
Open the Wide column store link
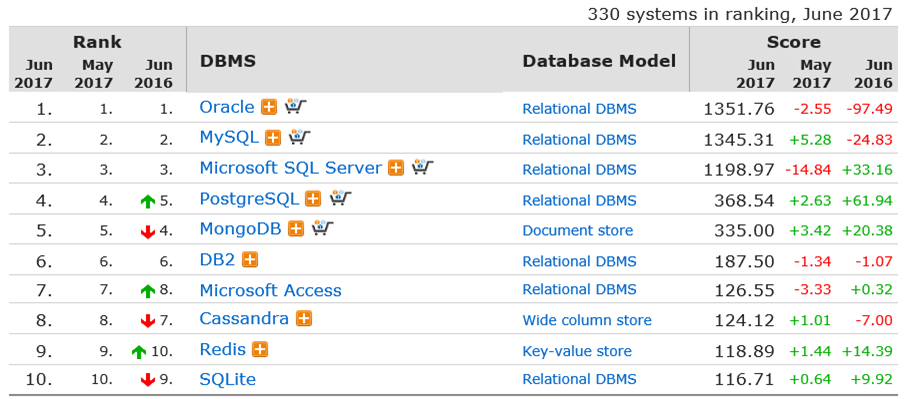click(x=587, y=320)
